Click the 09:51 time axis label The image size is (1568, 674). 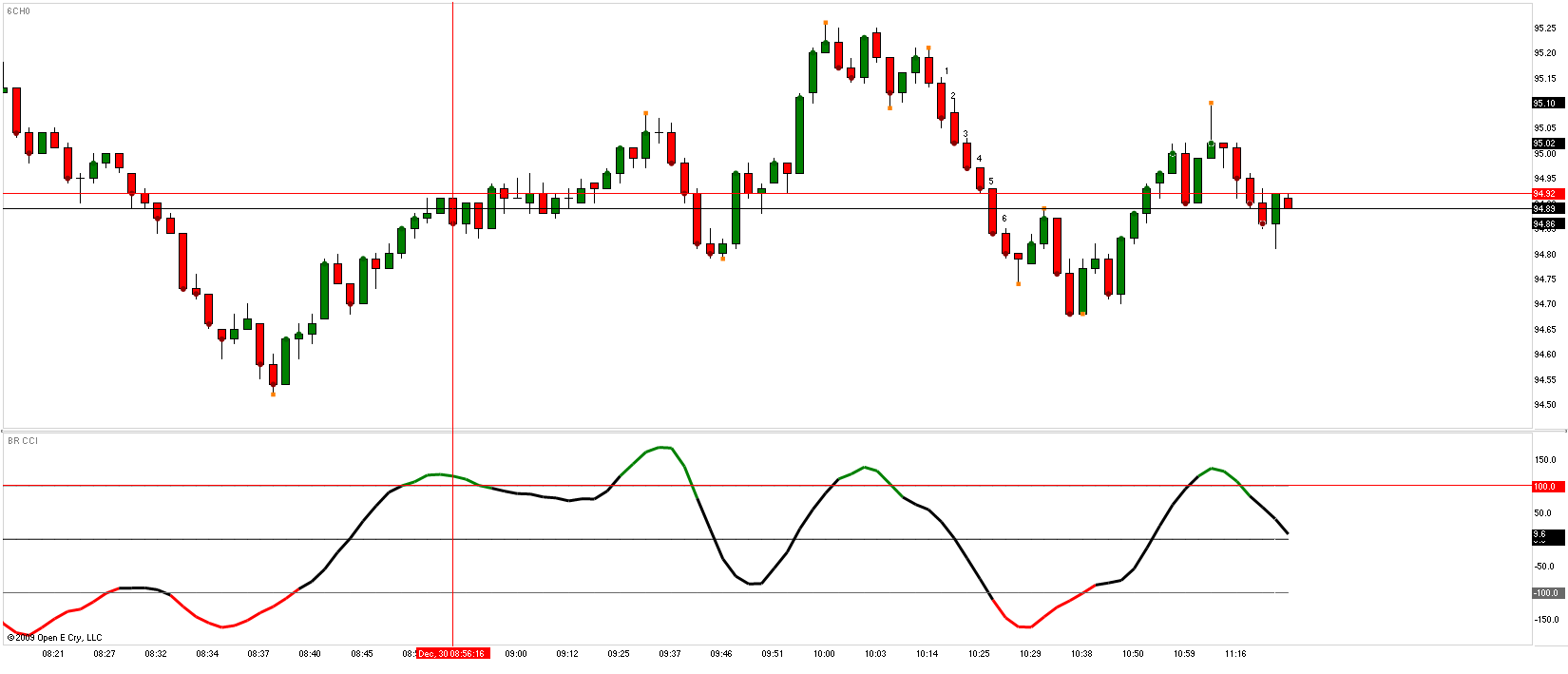(x=773, y=654)
